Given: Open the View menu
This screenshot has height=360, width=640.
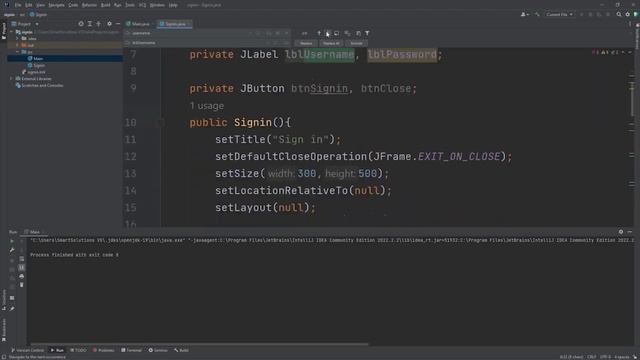Looking at the screenshot, I should click(x=40, y=5).
